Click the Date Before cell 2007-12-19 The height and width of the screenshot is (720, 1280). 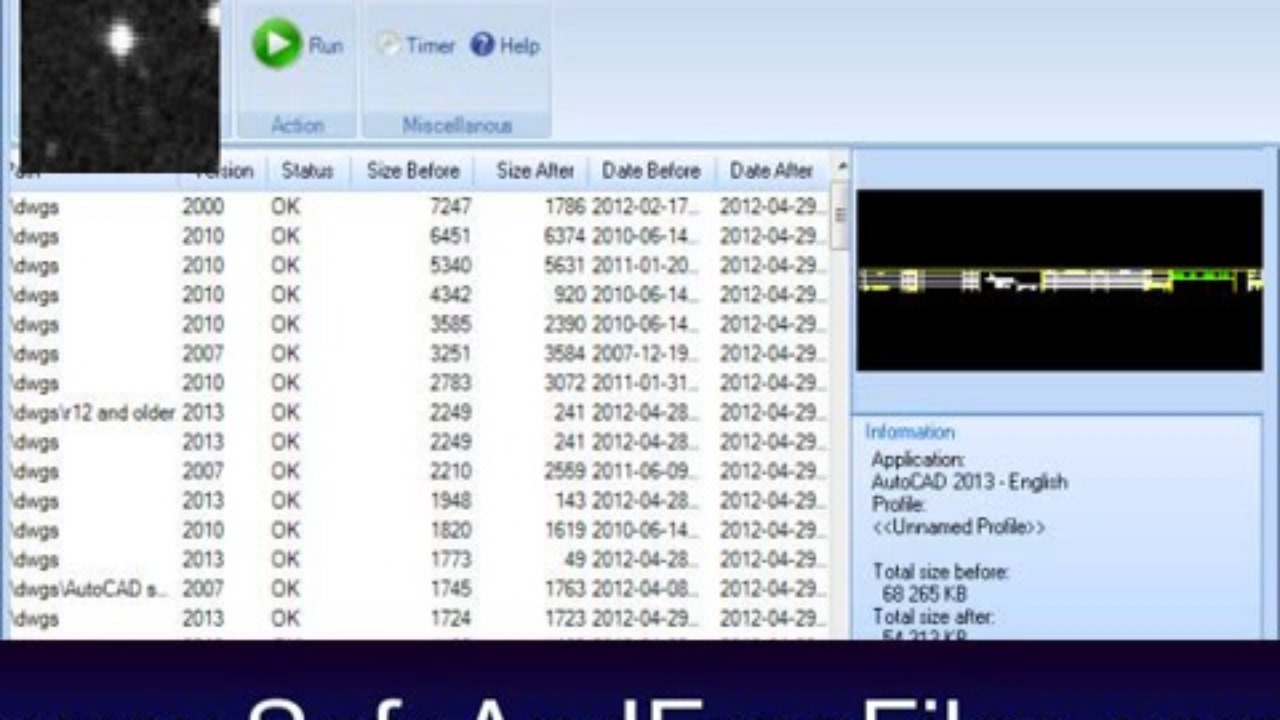pyautogui.click(x=646, y=353)
